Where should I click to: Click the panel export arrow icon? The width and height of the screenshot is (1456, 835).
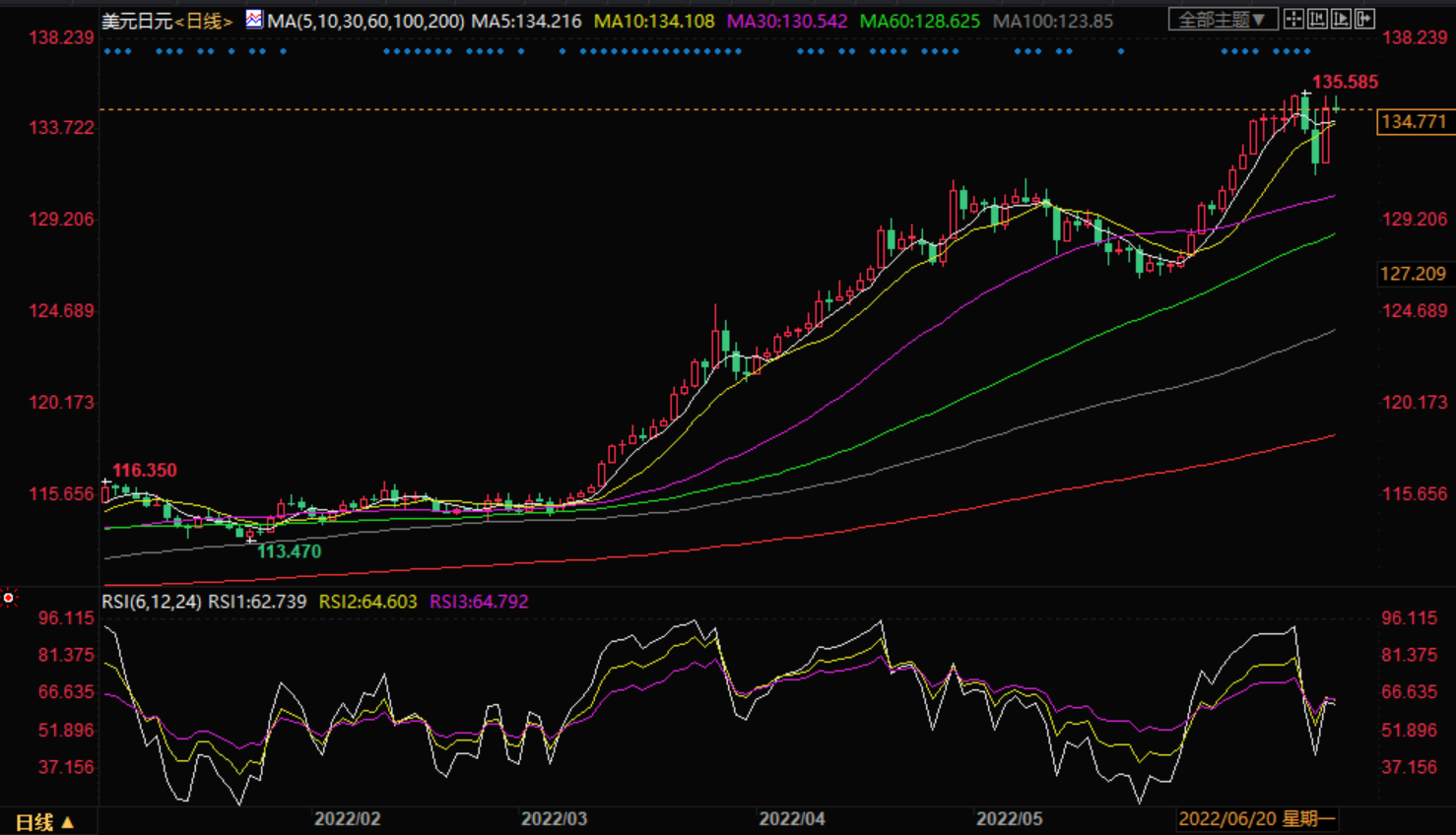(1364, 19)
